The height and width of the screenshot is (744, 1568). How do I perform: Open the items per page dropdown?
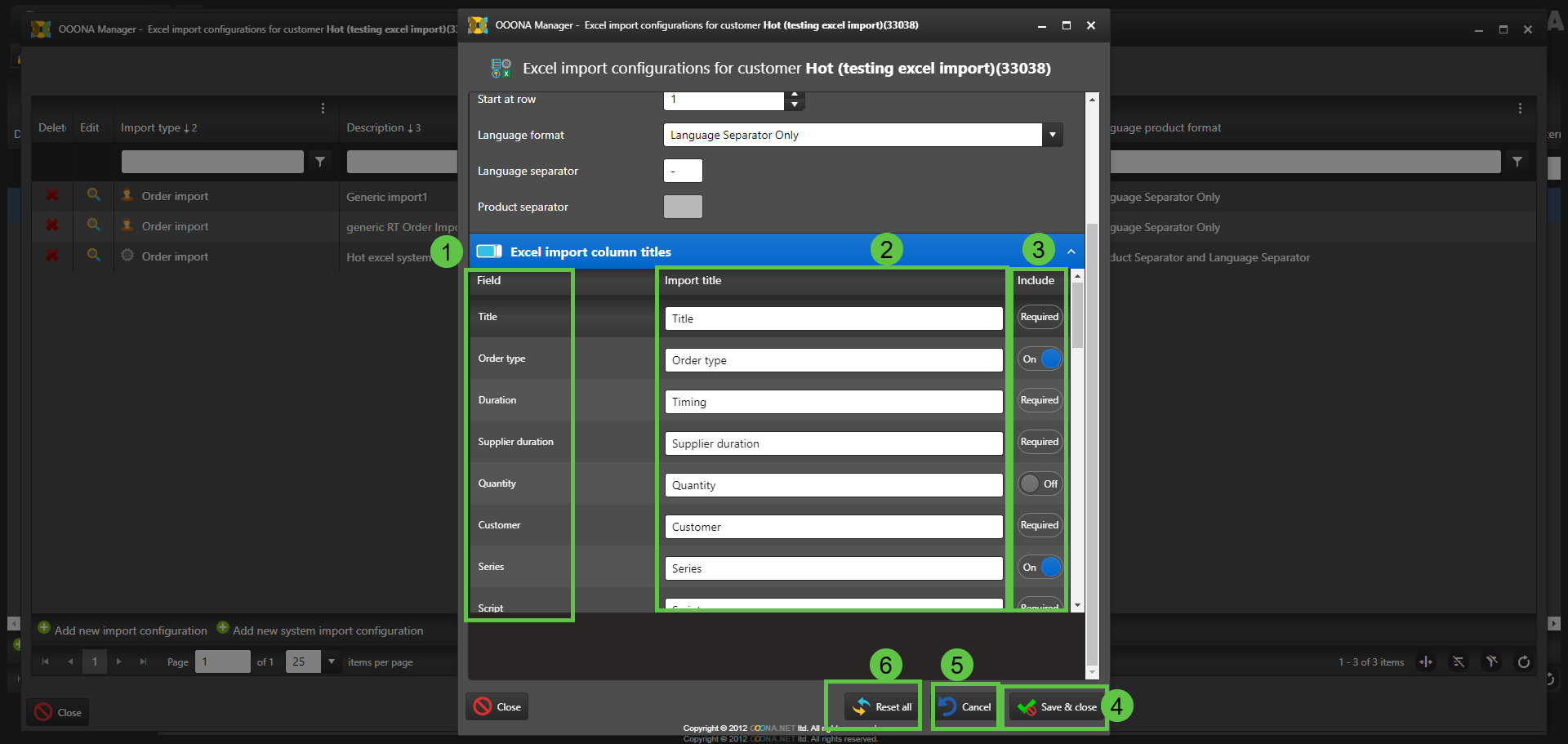(x=332, y=662)
